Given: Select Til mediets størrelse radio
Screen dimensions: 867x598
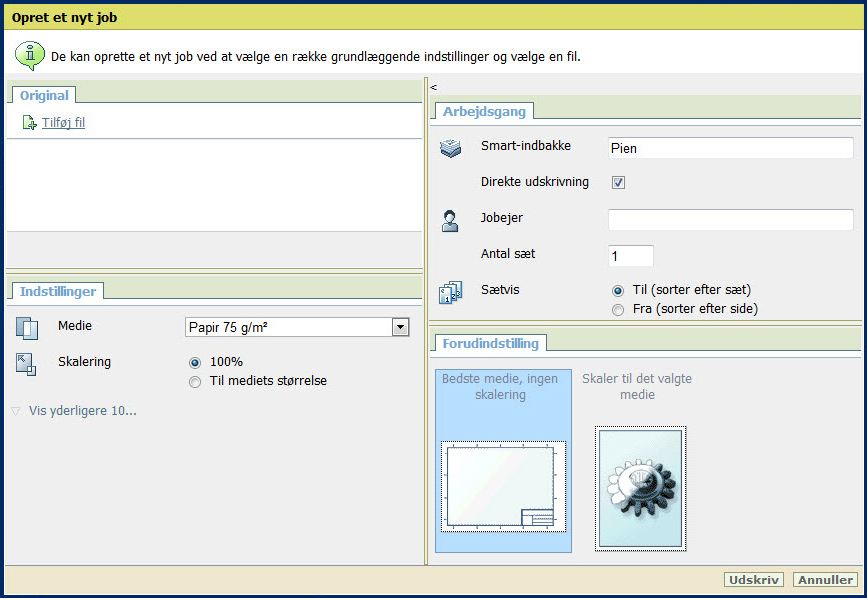Looking at the screenshot, I should (x=195, y=382).
